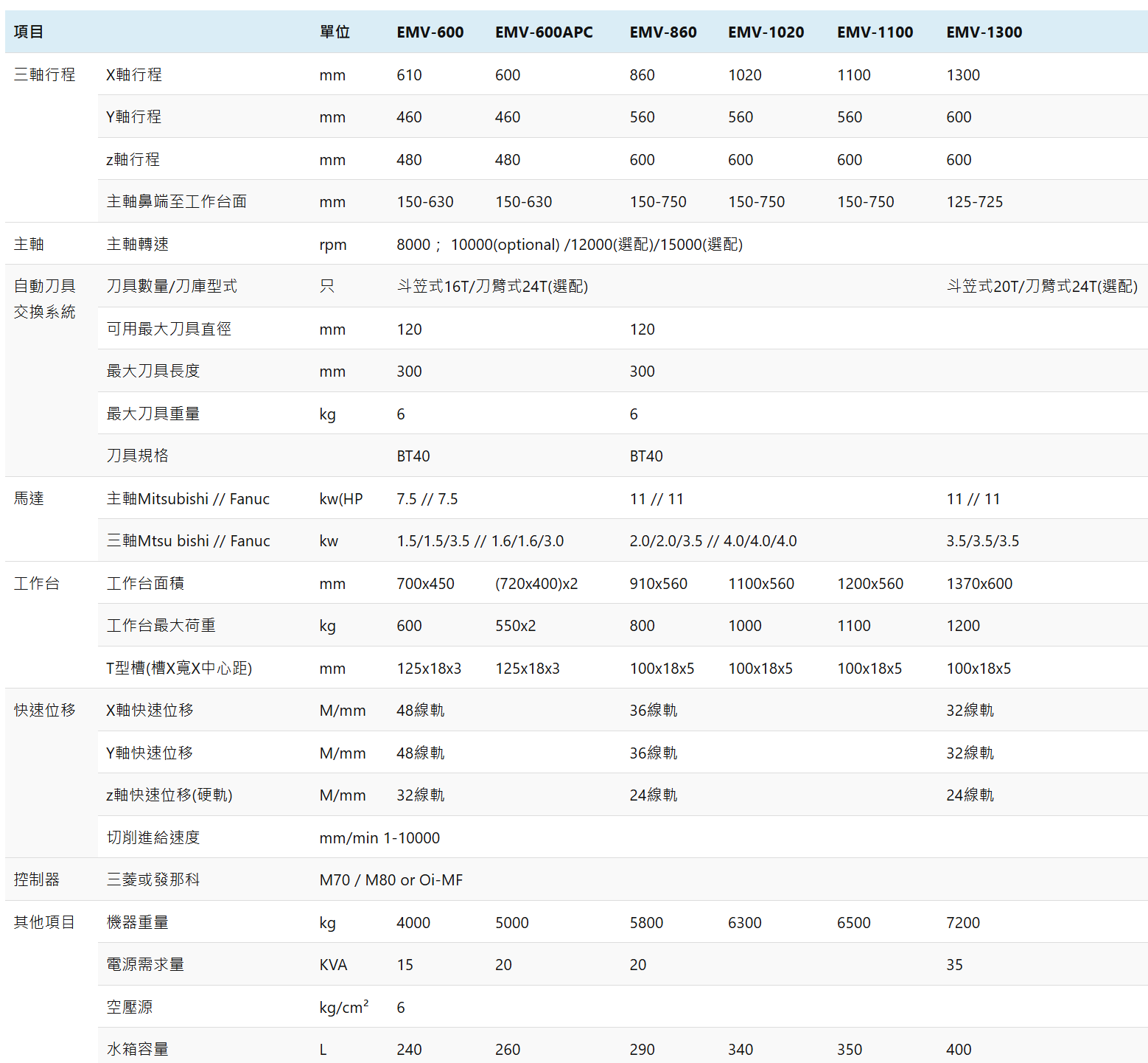Click the (720x400)x2 table size cell

click(536, 583)
